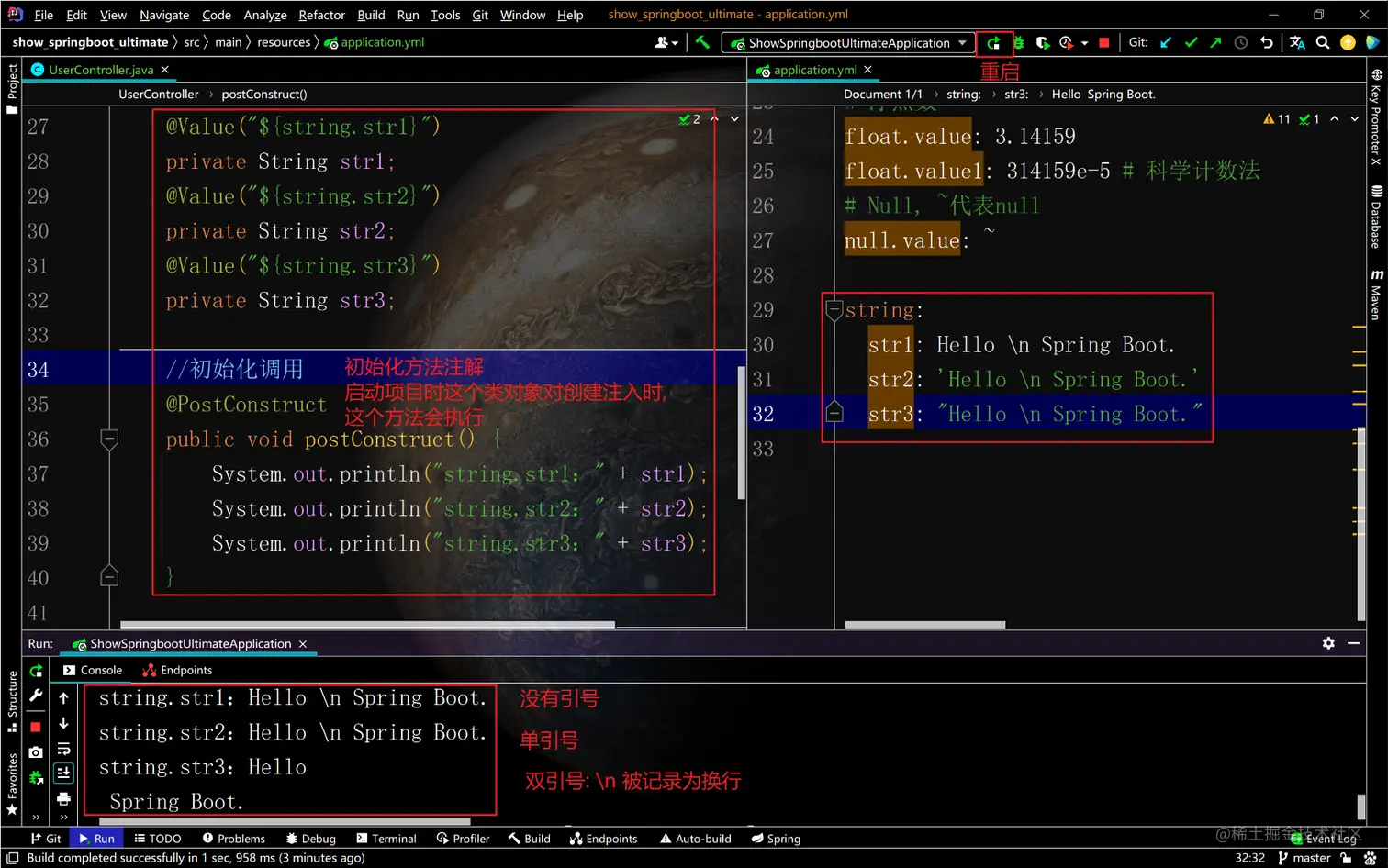Screen dimensions: 1388x868
Task: Hide the Run tool window
Action: (1353, 643)
